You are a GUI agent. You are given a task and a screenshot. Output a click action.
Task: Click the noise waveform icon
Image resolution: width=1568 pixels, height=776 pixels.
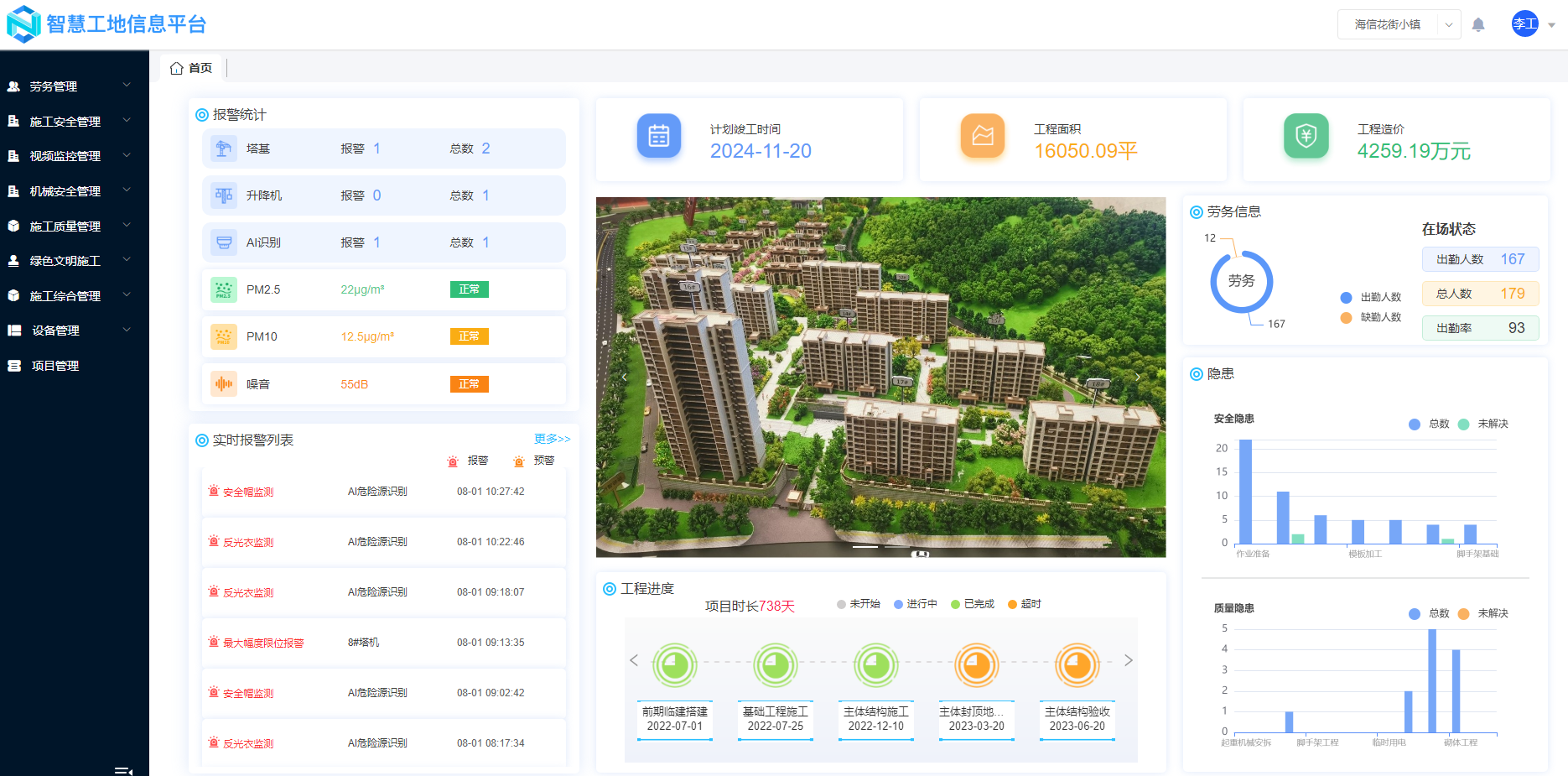[224, 384]
